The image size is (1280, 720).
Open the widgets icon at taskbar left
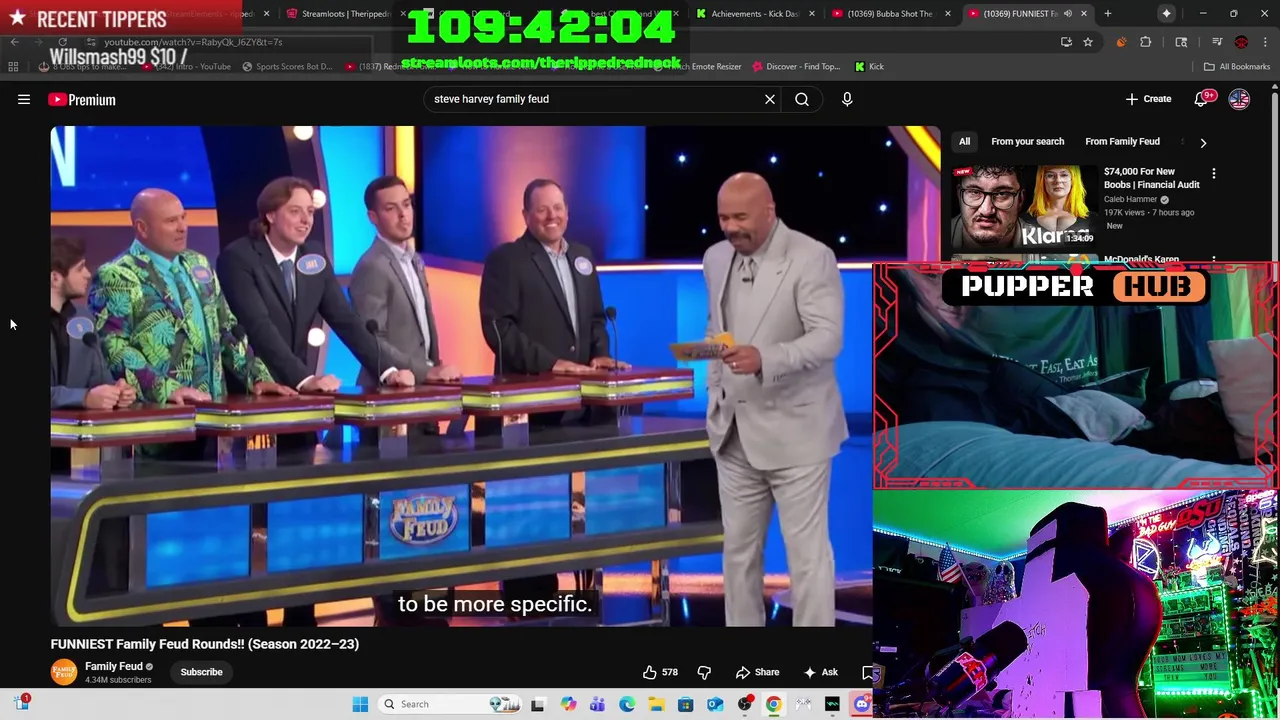pyautogui.click(x=22, y=703)
